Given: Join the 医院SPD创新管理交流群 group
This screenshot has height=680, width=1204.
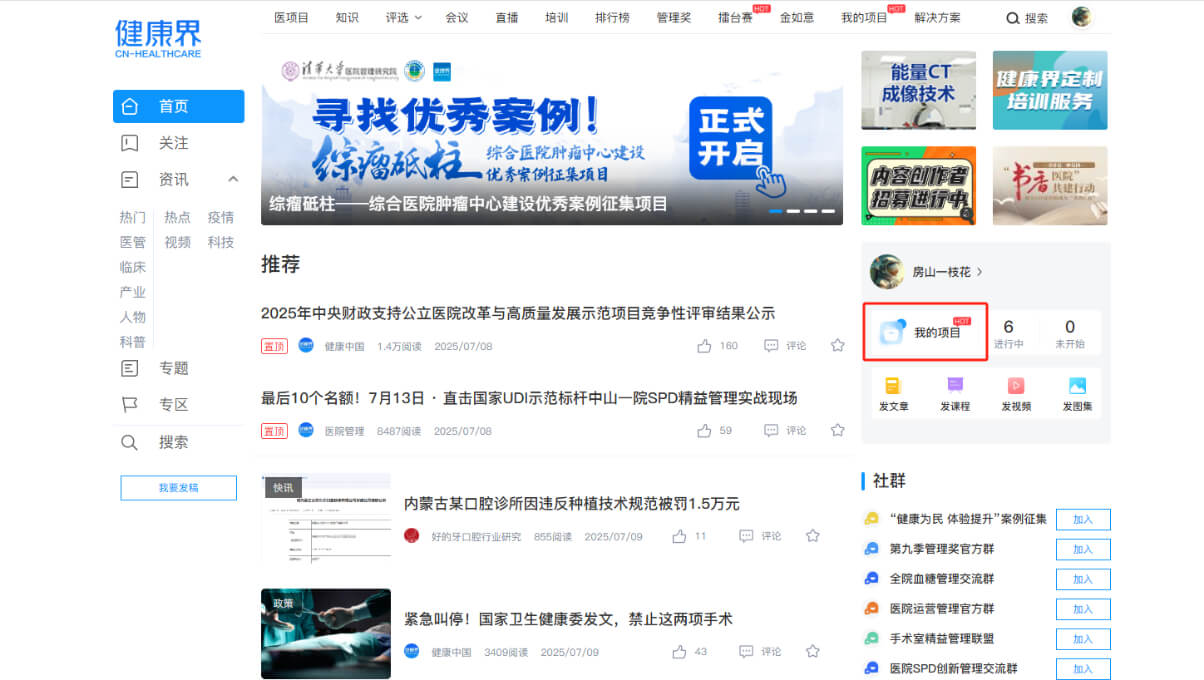Looking at the screenshot, I should pos(1083,669).
